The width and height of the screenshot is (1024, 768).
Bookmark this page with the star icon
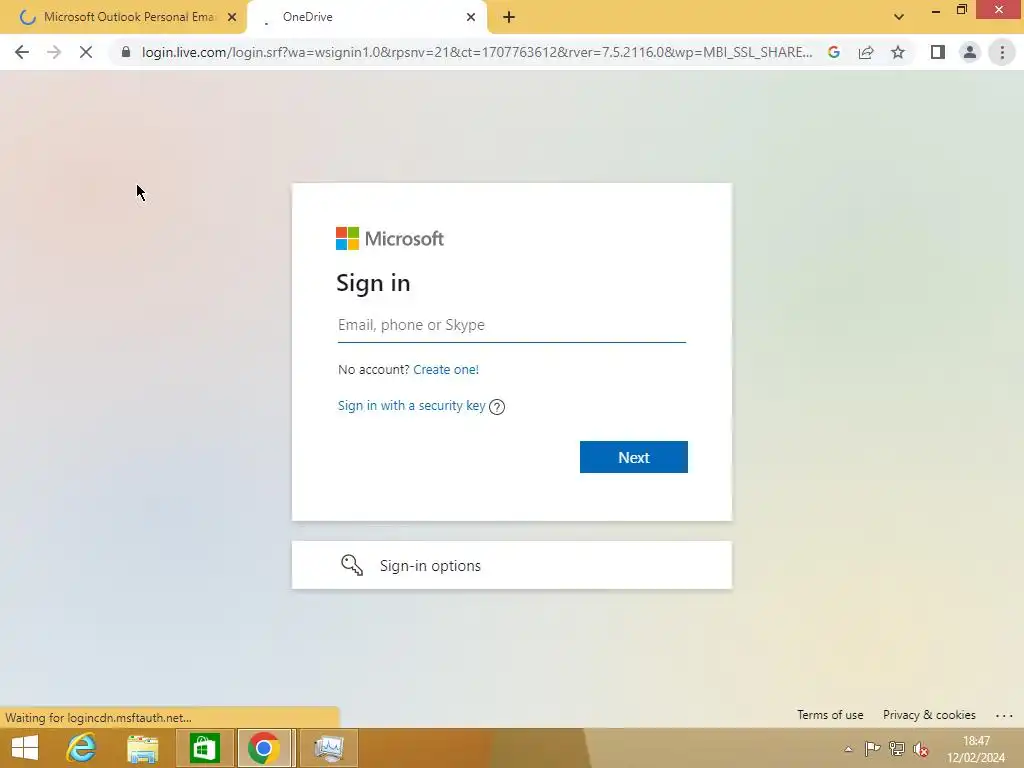898,52
